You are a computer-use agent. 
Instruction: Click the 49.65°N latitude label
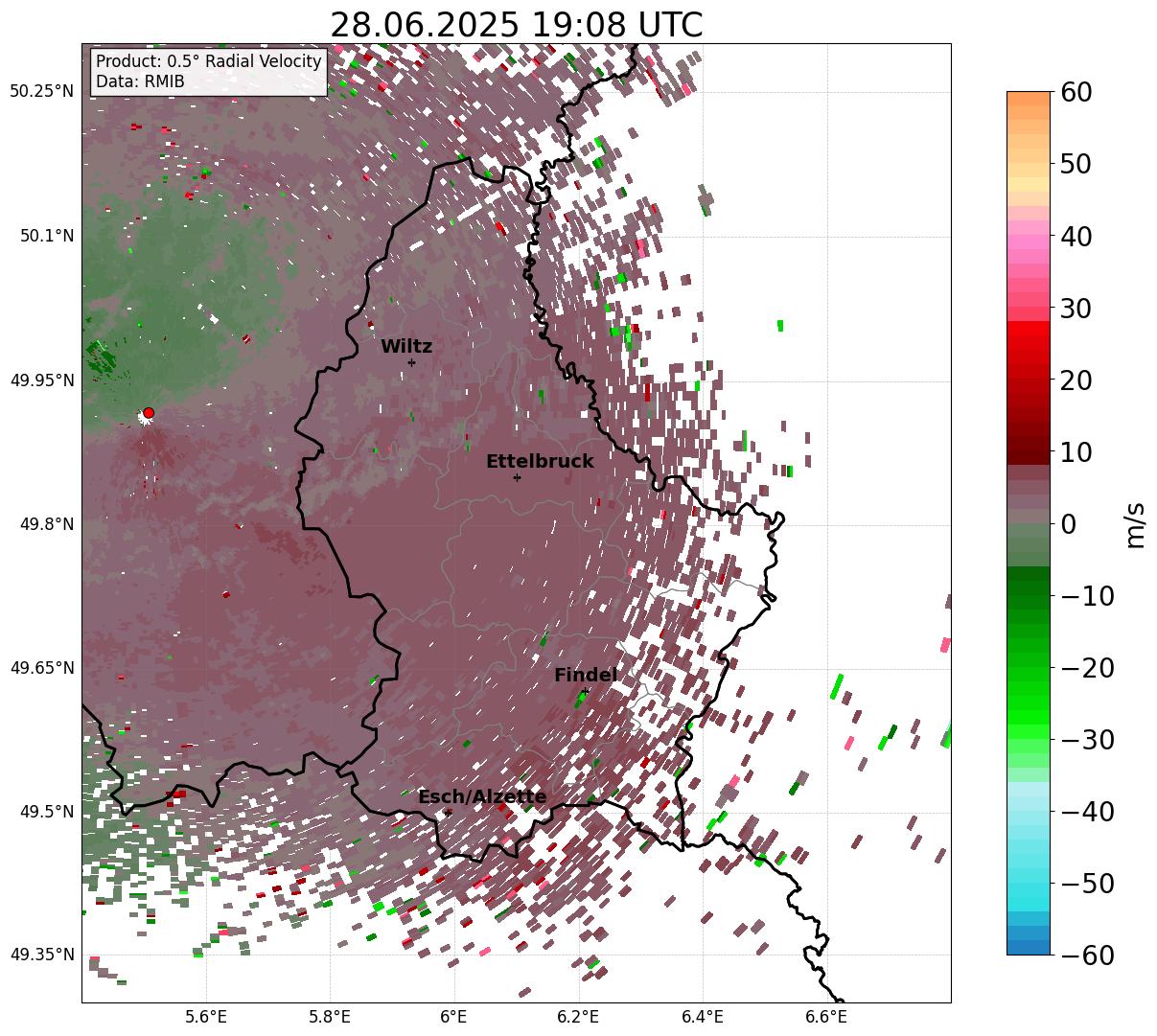tap(42, 668)
